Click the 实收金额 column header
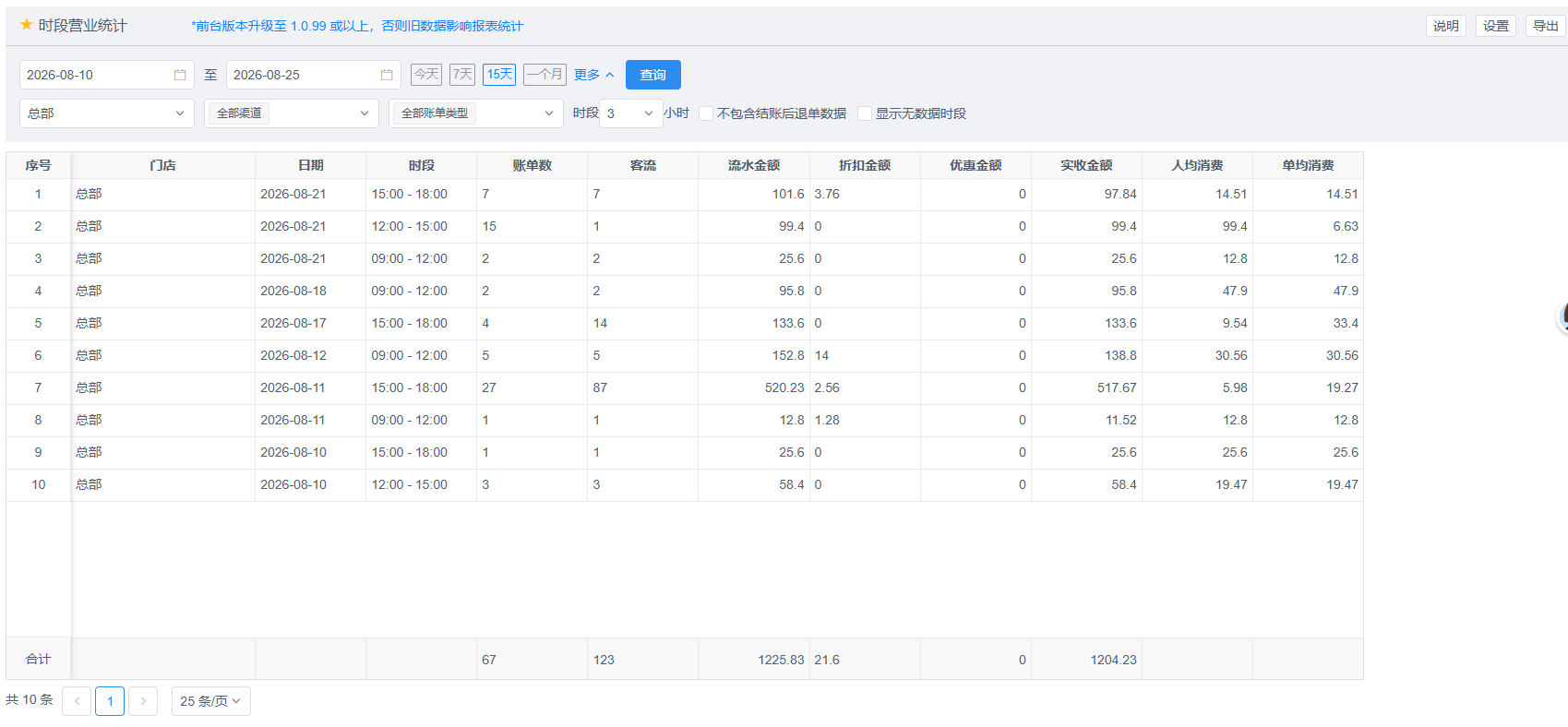Screen dimensions: 1568x727 1086,165
